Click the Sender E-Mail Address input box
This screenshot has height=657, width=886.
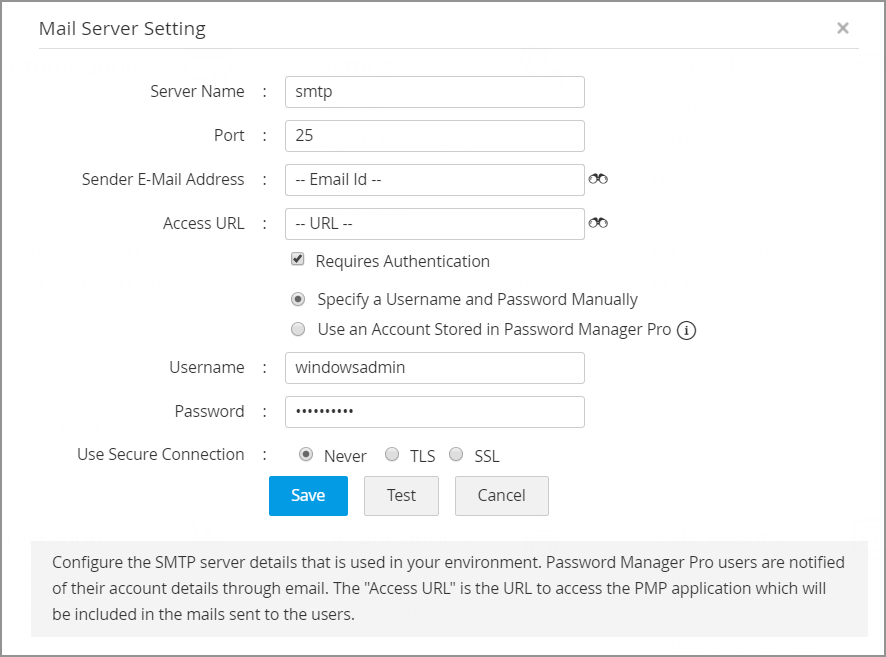434,180
